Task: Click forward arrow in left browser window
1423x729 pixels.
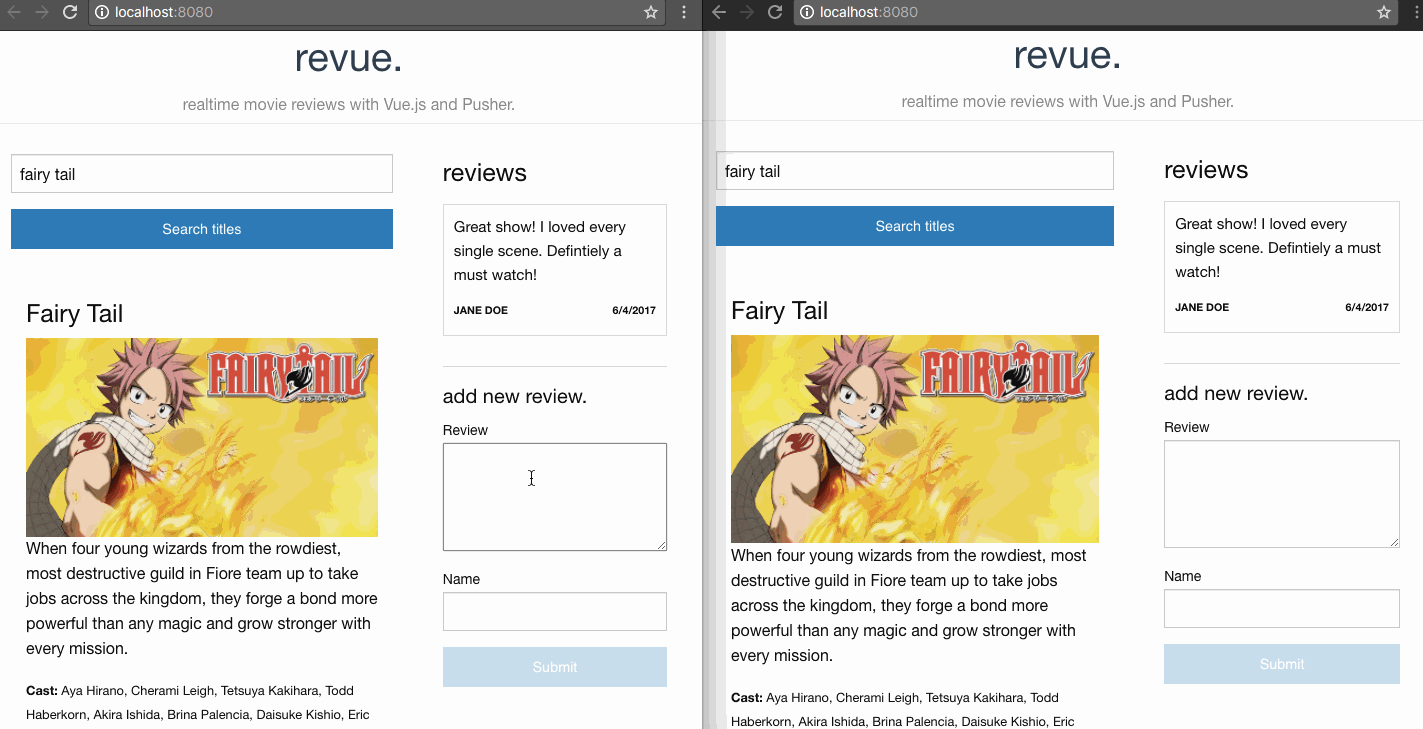Action: click(x=41, y=12)
